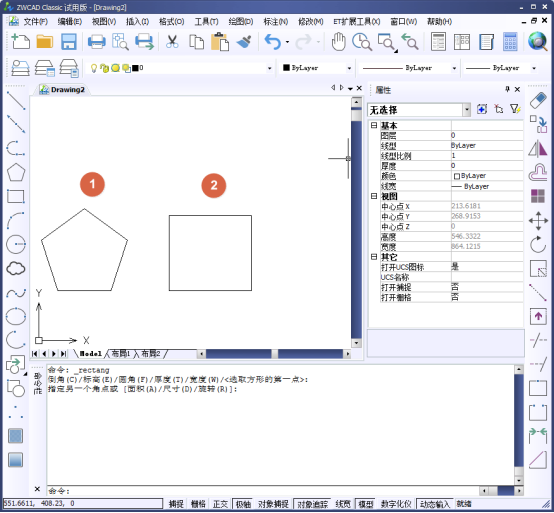Open the 绘图(D) menu

coord(241,22)
